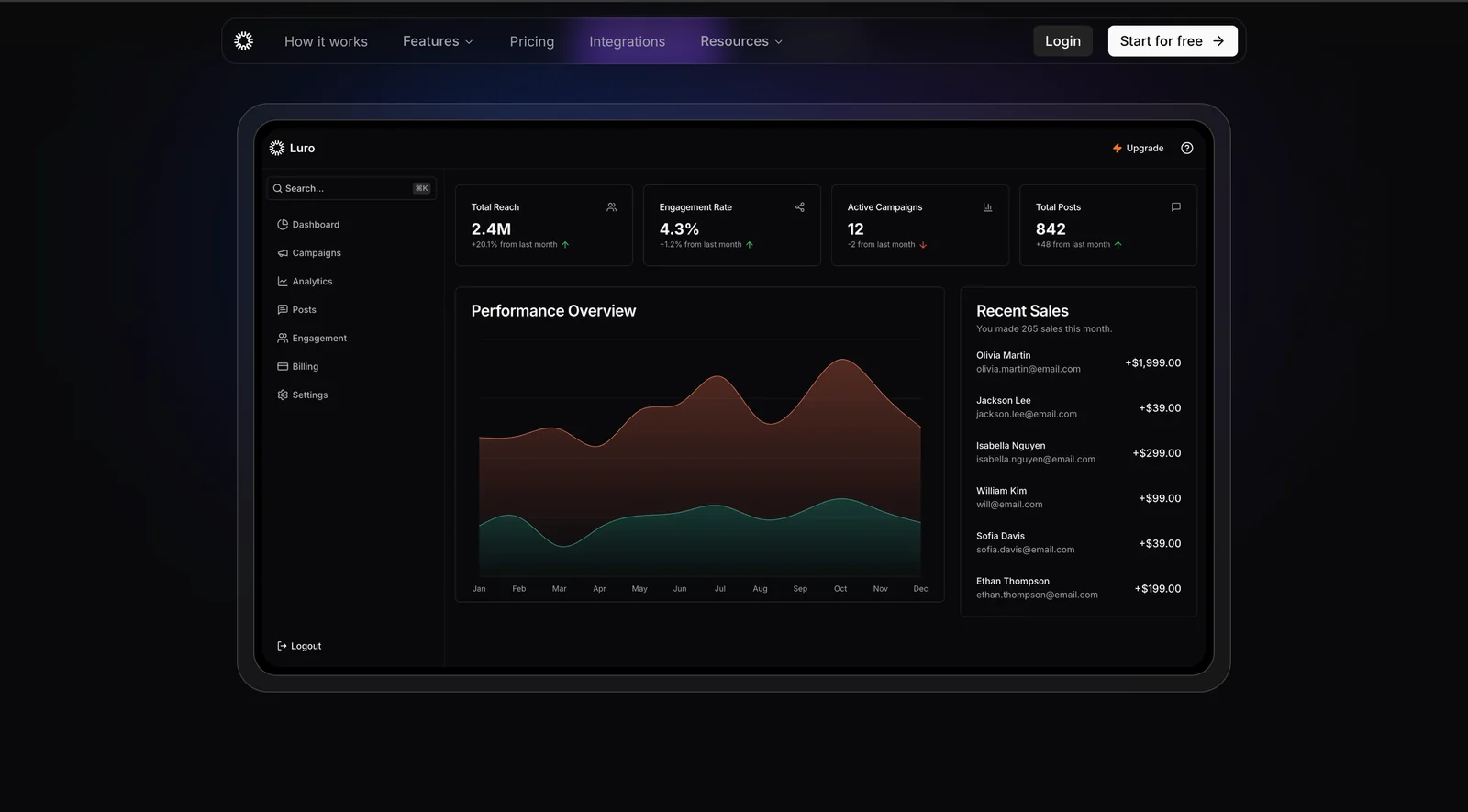The image size is (1468, 812).
Task: Select the Settings label in the sidebar
Action: 310,395
